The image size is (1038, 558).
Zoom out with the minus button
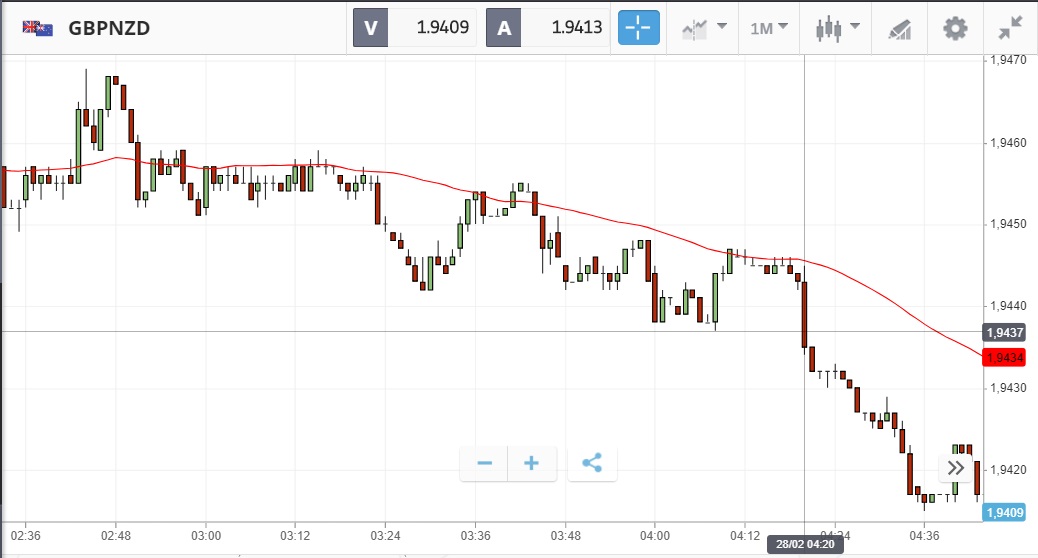(485, 463)
